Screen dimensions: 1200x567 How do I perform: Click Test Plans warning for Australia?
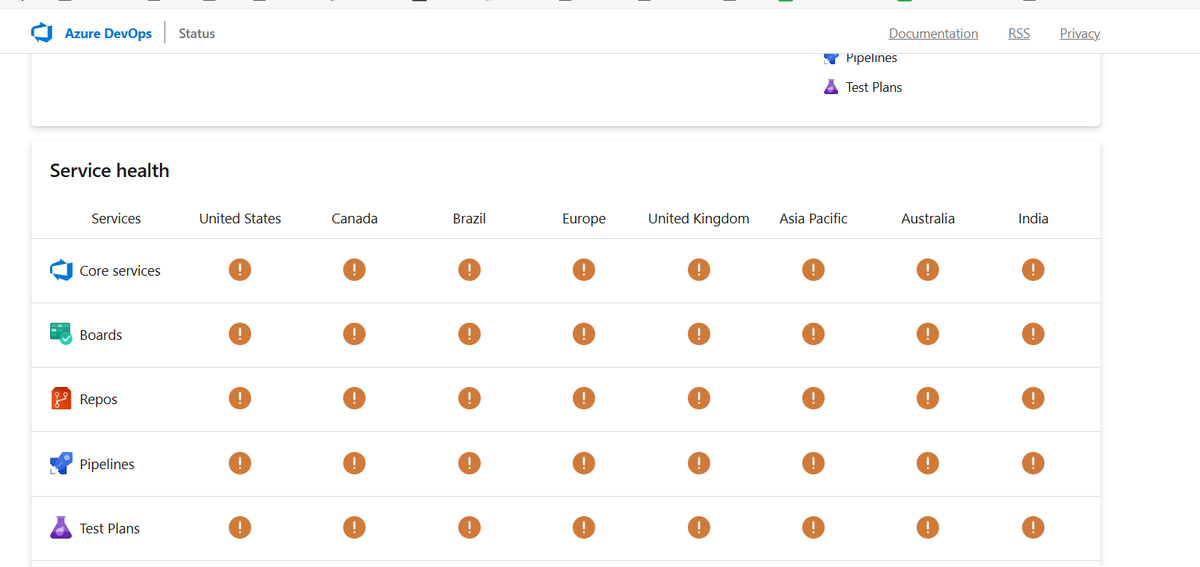tap(928, 527)
